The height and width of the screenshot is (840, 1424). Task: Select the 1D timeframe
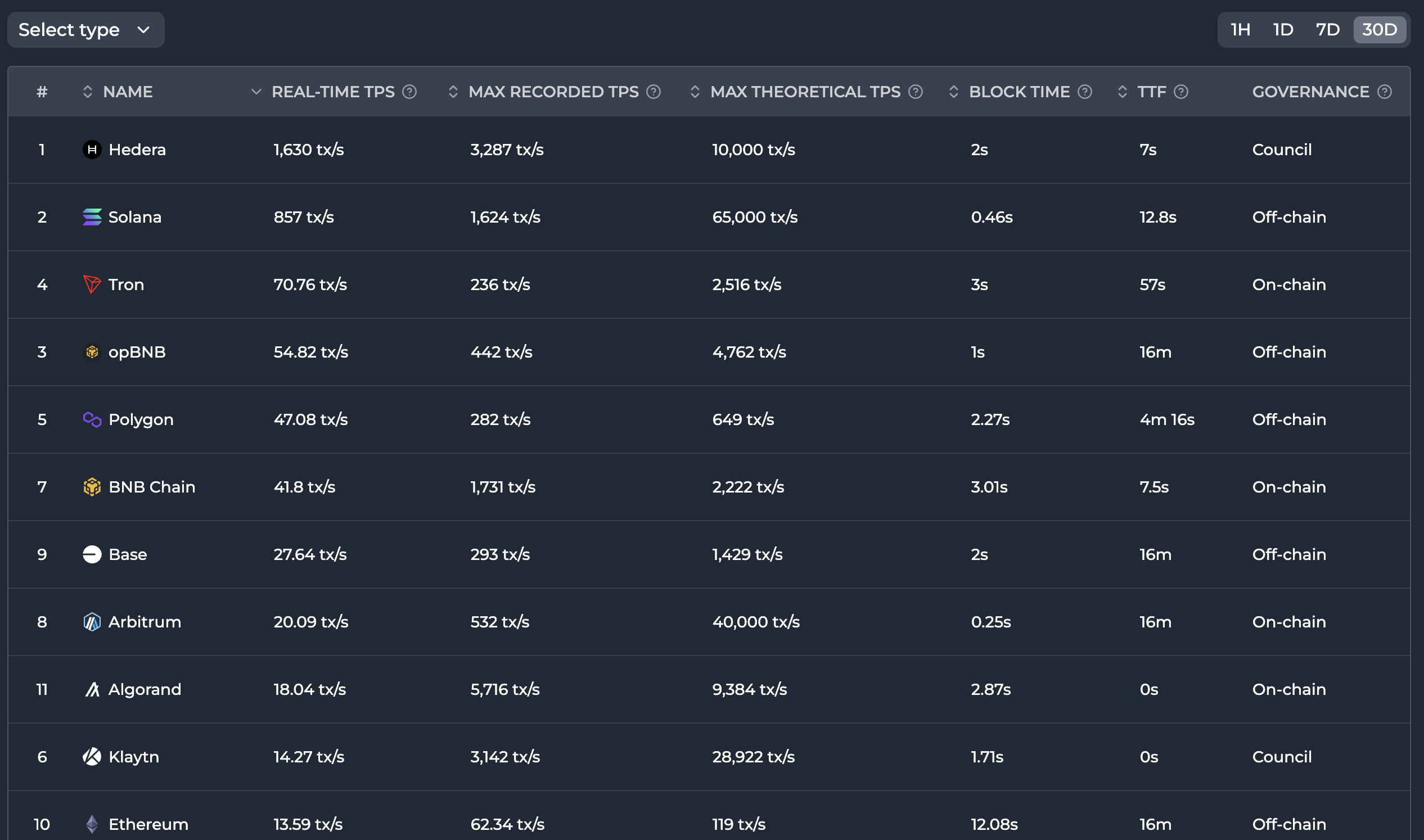pyautogui.click(x=1282, y=29)
